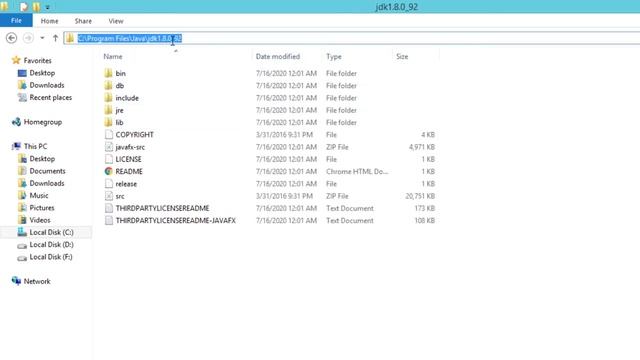Select the THIRDPARTYLICENSEREADME text document icon

click(x=109, y=208)
